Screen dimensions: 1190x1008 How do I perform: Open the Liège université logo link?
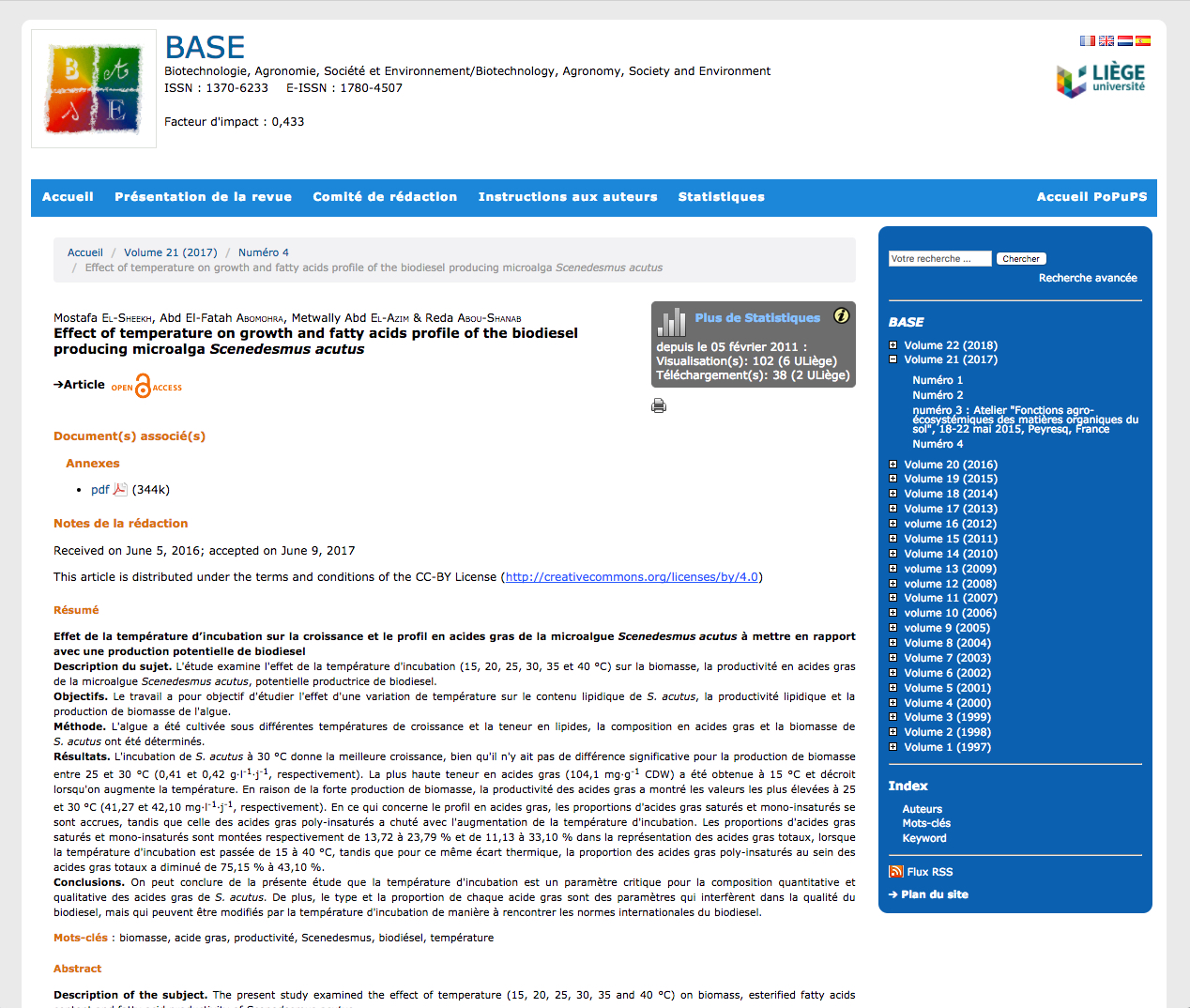(x=1101, y=80)
